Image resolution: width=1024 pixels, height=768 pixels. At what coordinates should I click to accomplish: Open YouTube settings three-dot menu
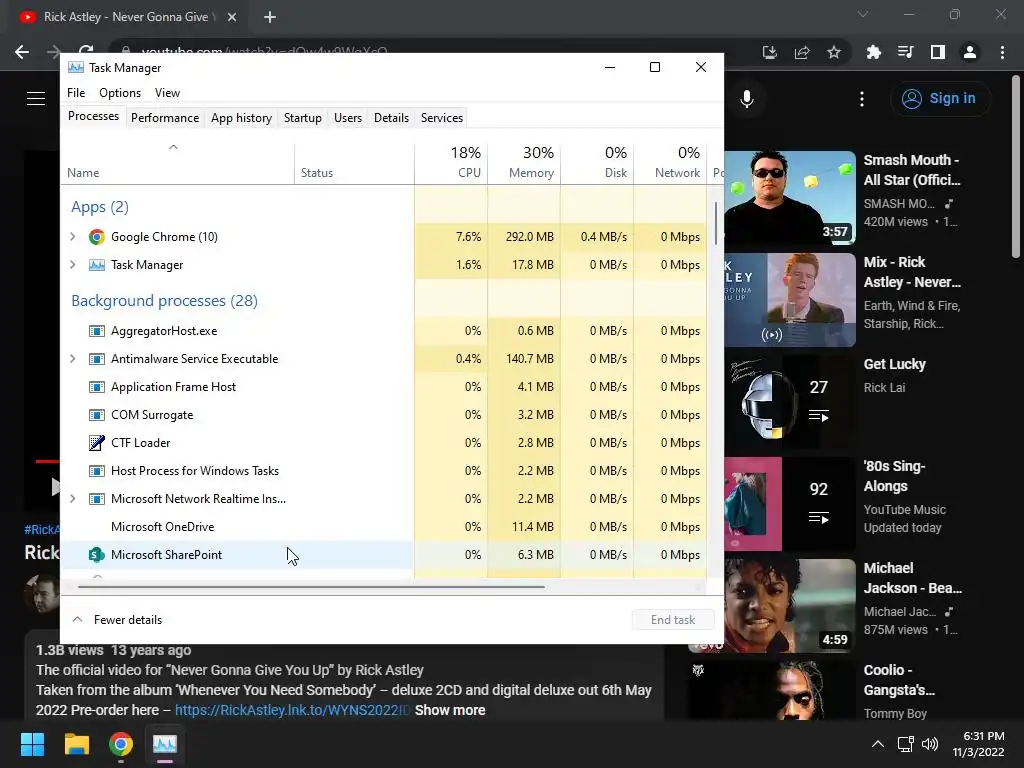tap(862, 99)
